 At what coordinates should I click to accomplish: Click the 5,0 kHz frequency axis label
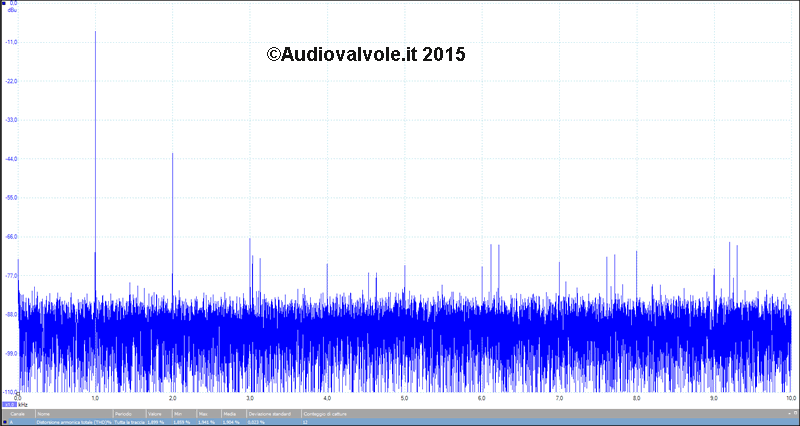click(404, 397)
